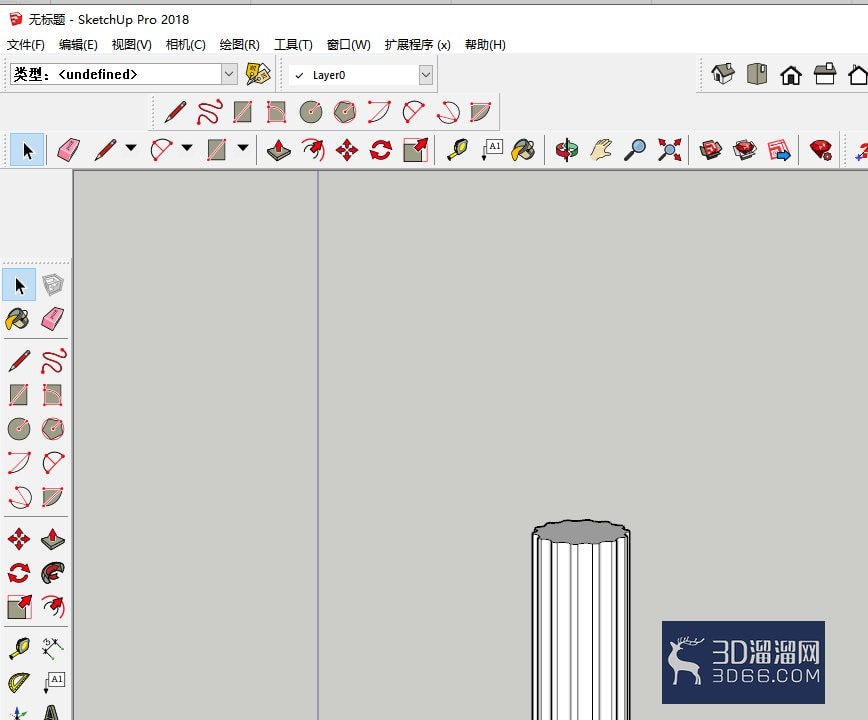Open the 相机(C) menu

(185, 44)
